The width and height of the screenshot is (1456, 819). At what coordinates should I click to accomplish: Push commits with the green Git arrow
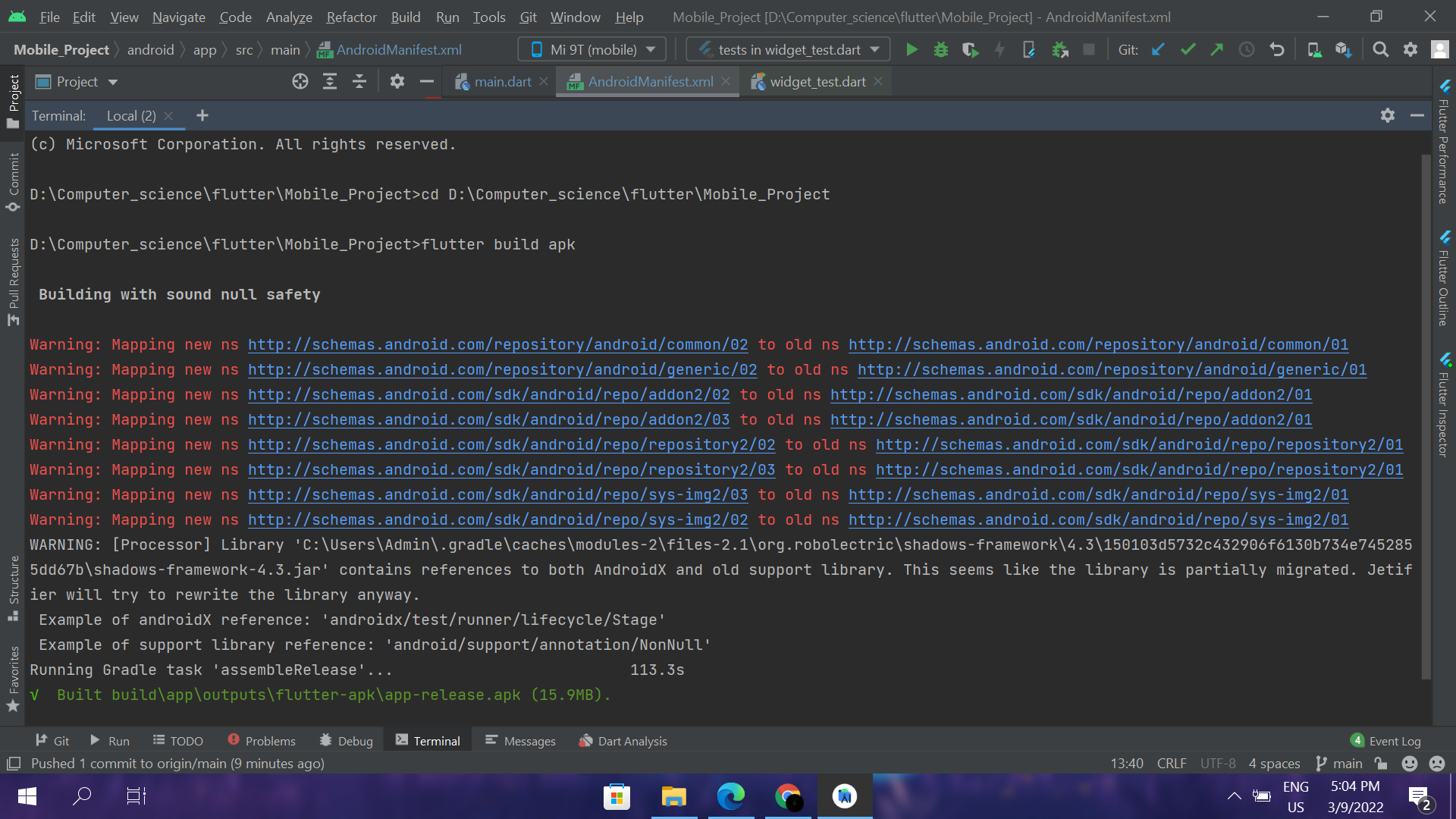coord(1217,50)
